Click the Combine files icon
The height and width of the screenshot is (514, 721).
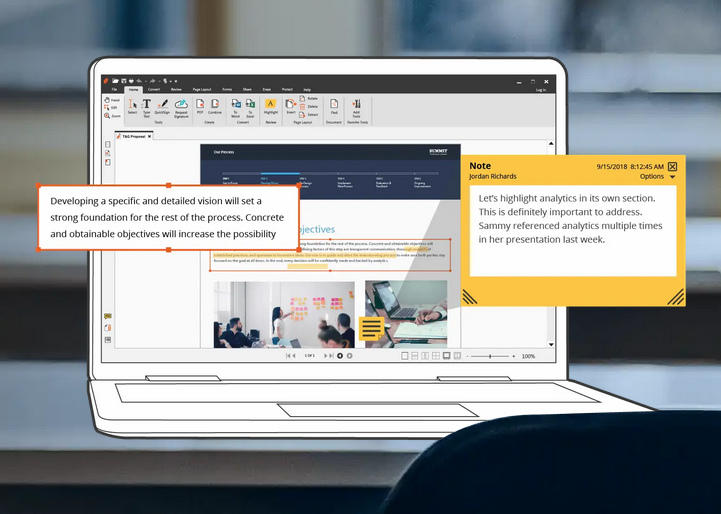point(214,105)
